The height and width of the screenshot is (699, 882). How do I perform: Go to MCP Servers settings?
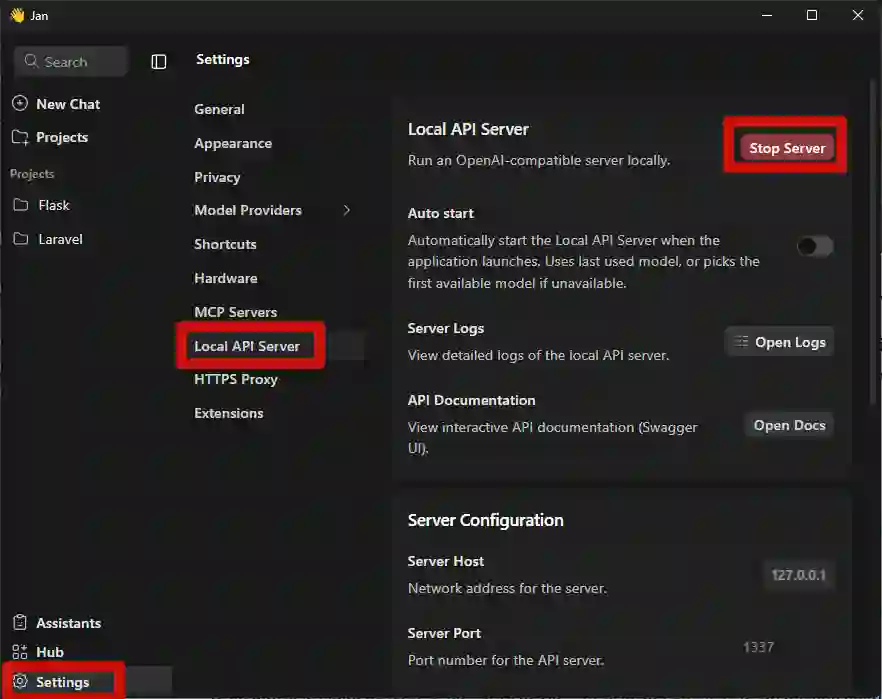pos(235,312)
